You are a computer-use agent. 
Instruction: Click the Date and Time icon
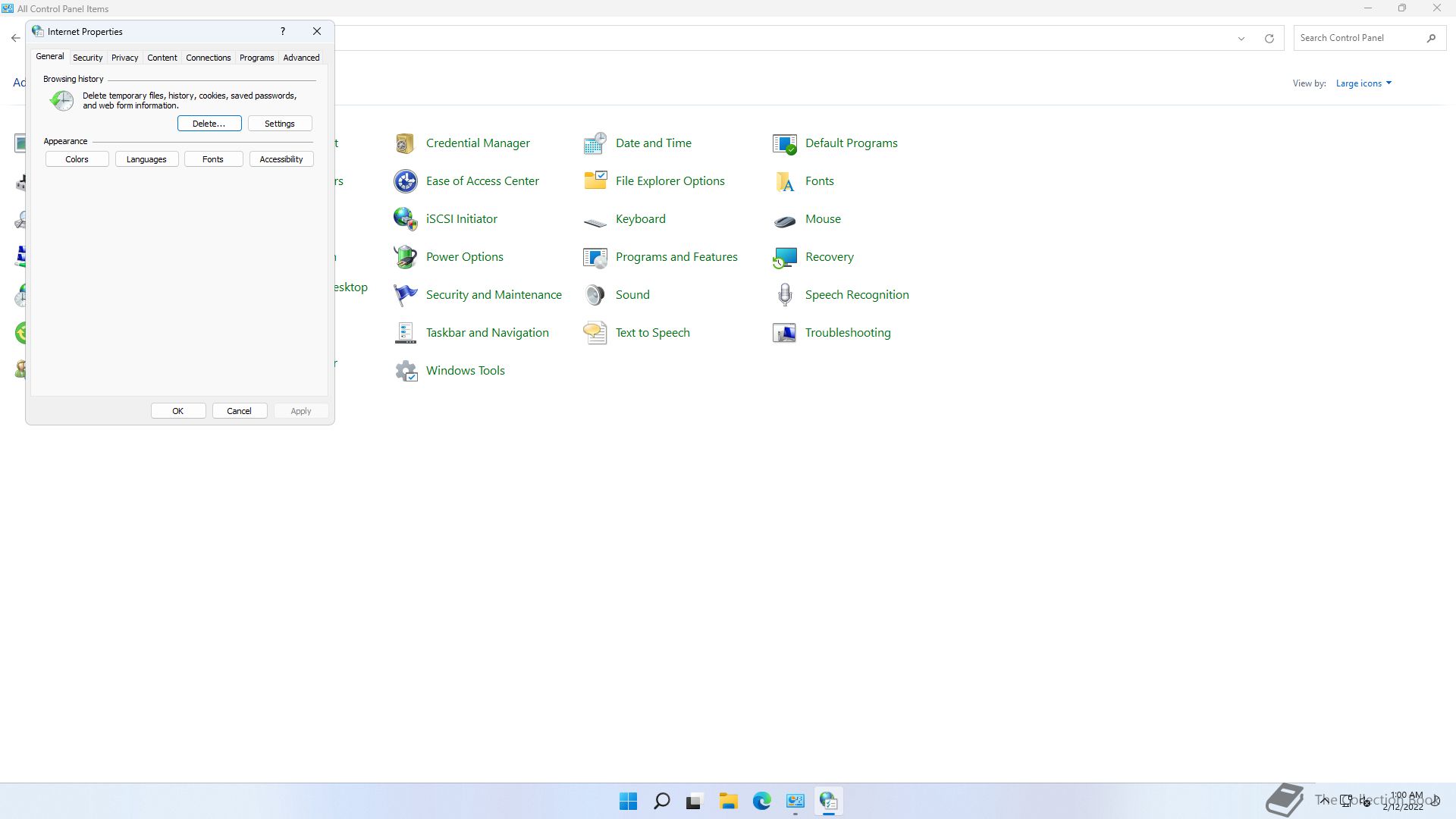[595, 143]
